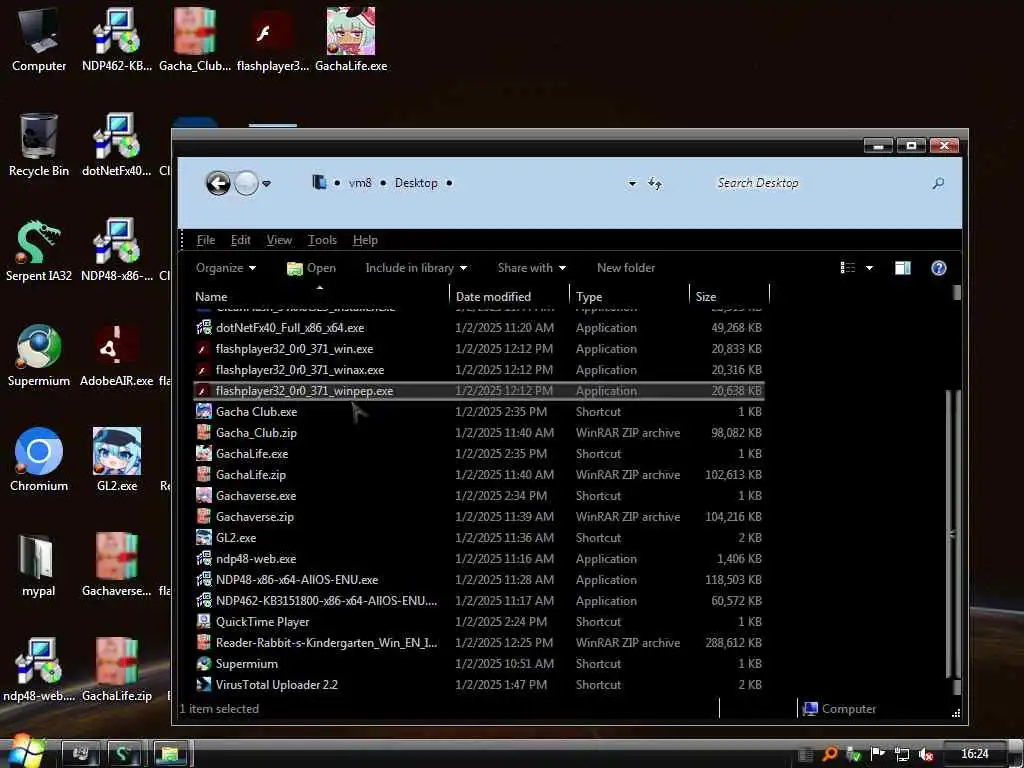Screen dimensions: 1024x768
Task: Sort by Date modified column header
Action: pyautogui.click(x=509, y=296)
